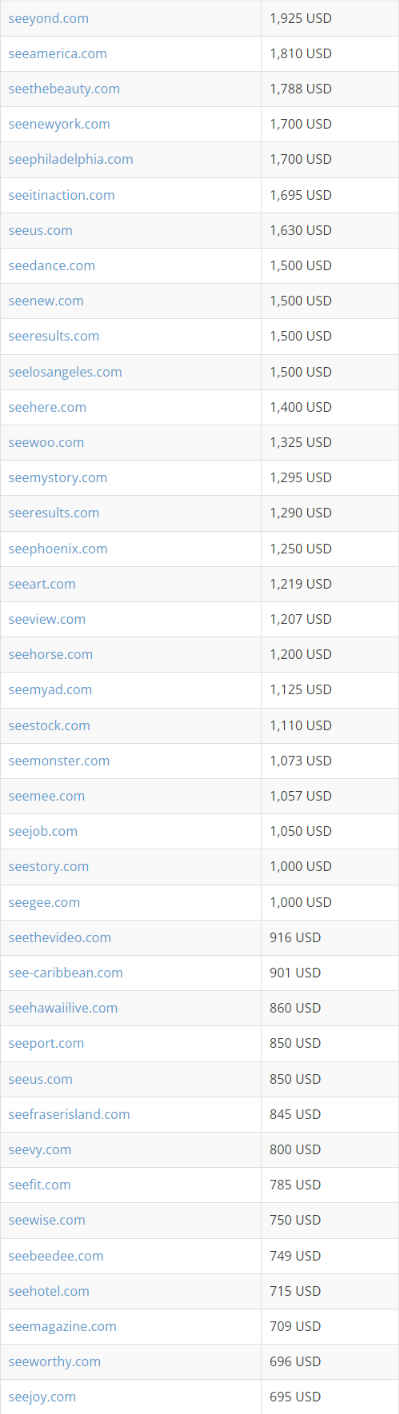399x1414 pixels.
Task: Open see-caribbean.com domain link
Action: (x=66, y=972)
